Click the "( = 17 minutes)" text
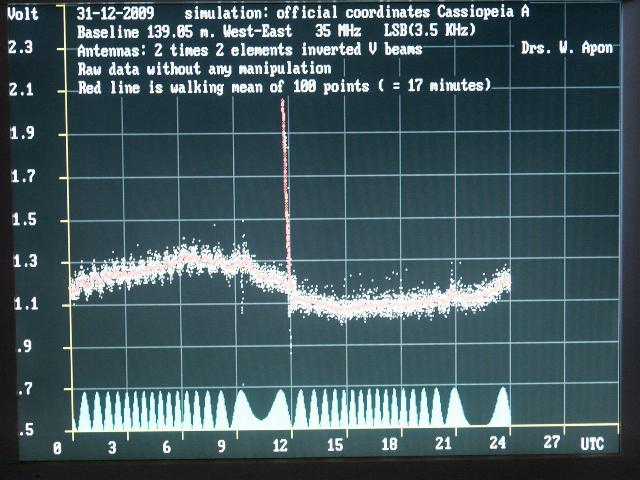 [434, 86]
